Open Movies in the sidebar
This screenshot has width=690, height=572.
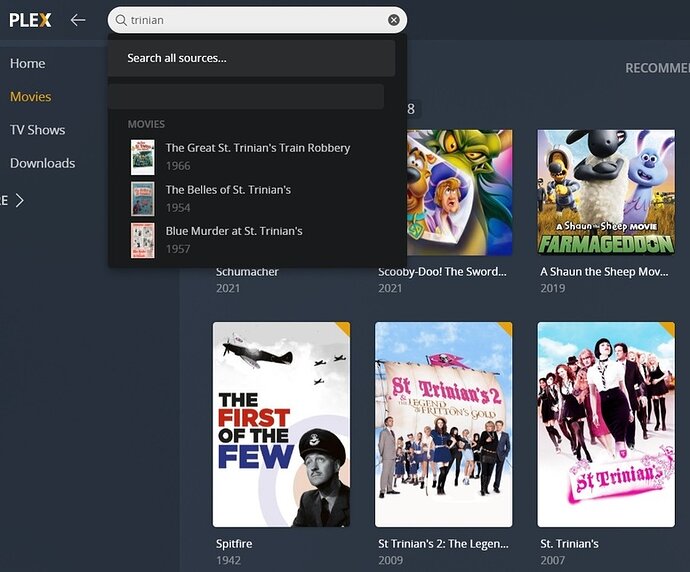coord(31,97)
